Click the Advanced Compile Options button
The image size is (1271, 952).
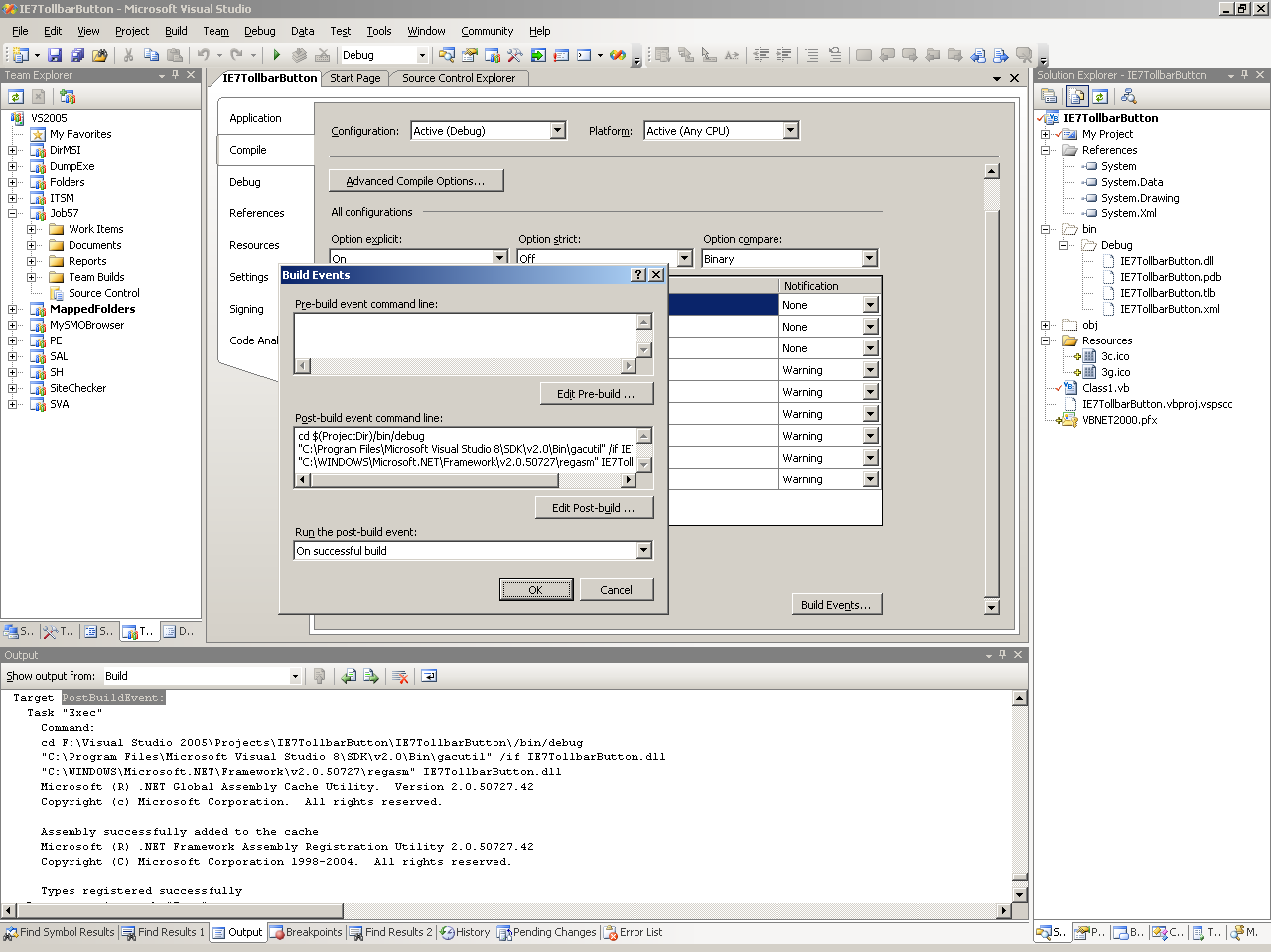(x=416, y=181)
